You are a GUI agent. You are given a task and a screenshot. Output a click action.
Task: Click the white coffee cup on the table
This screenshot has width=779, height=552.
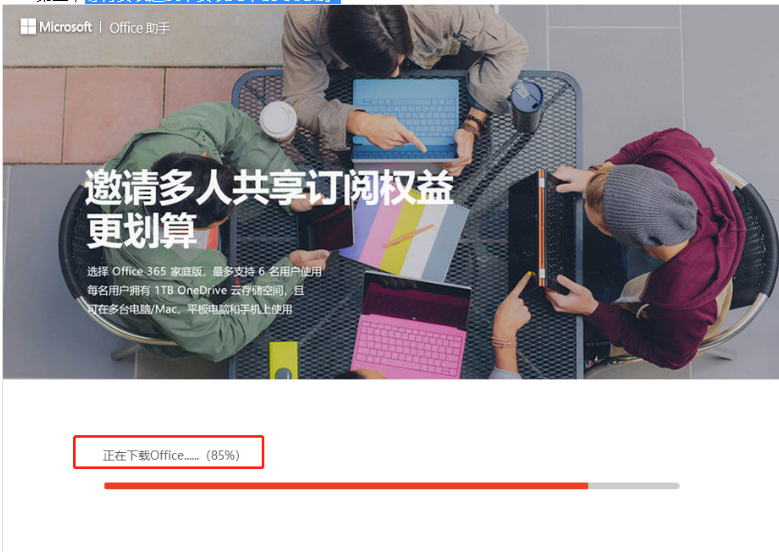point(278,120)
